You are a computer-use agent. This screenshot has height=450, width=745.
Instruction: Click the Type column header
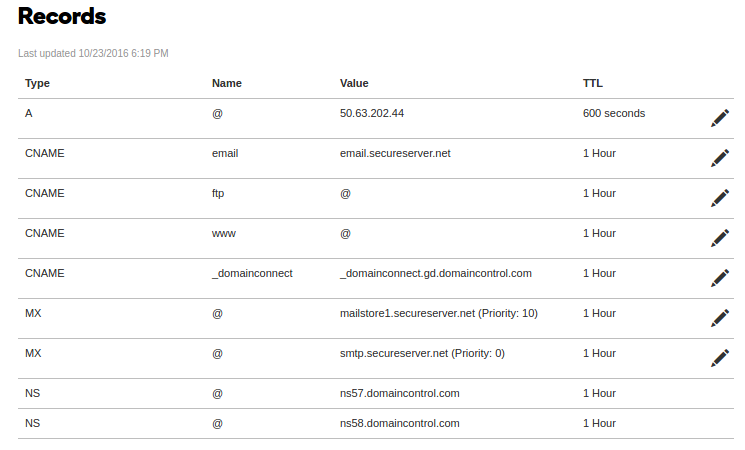point(37,83)
